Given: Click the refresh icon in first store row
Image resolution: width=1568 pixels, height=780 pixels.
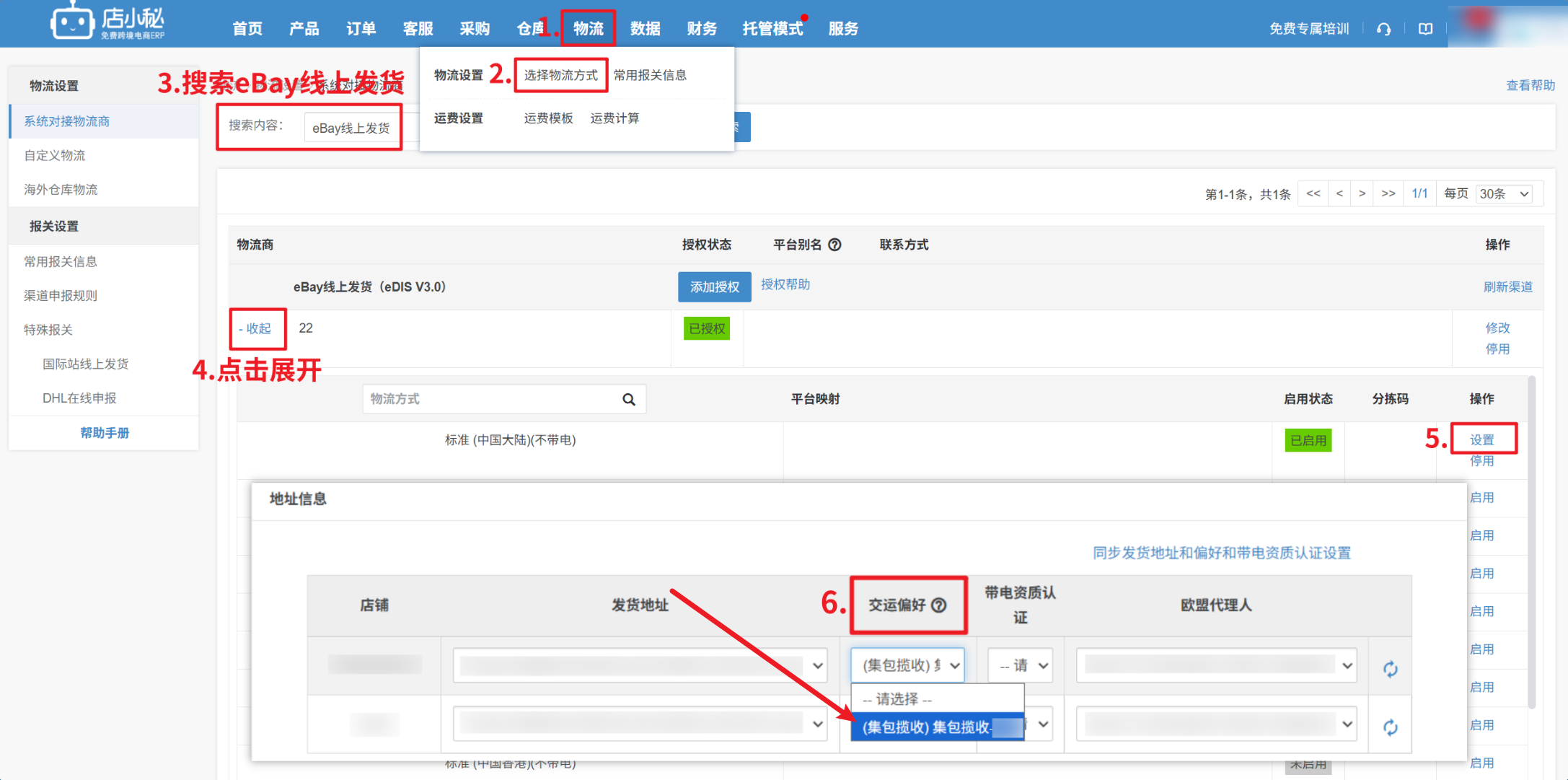Looking at the screenshot, I should [x=1390, y=669].
